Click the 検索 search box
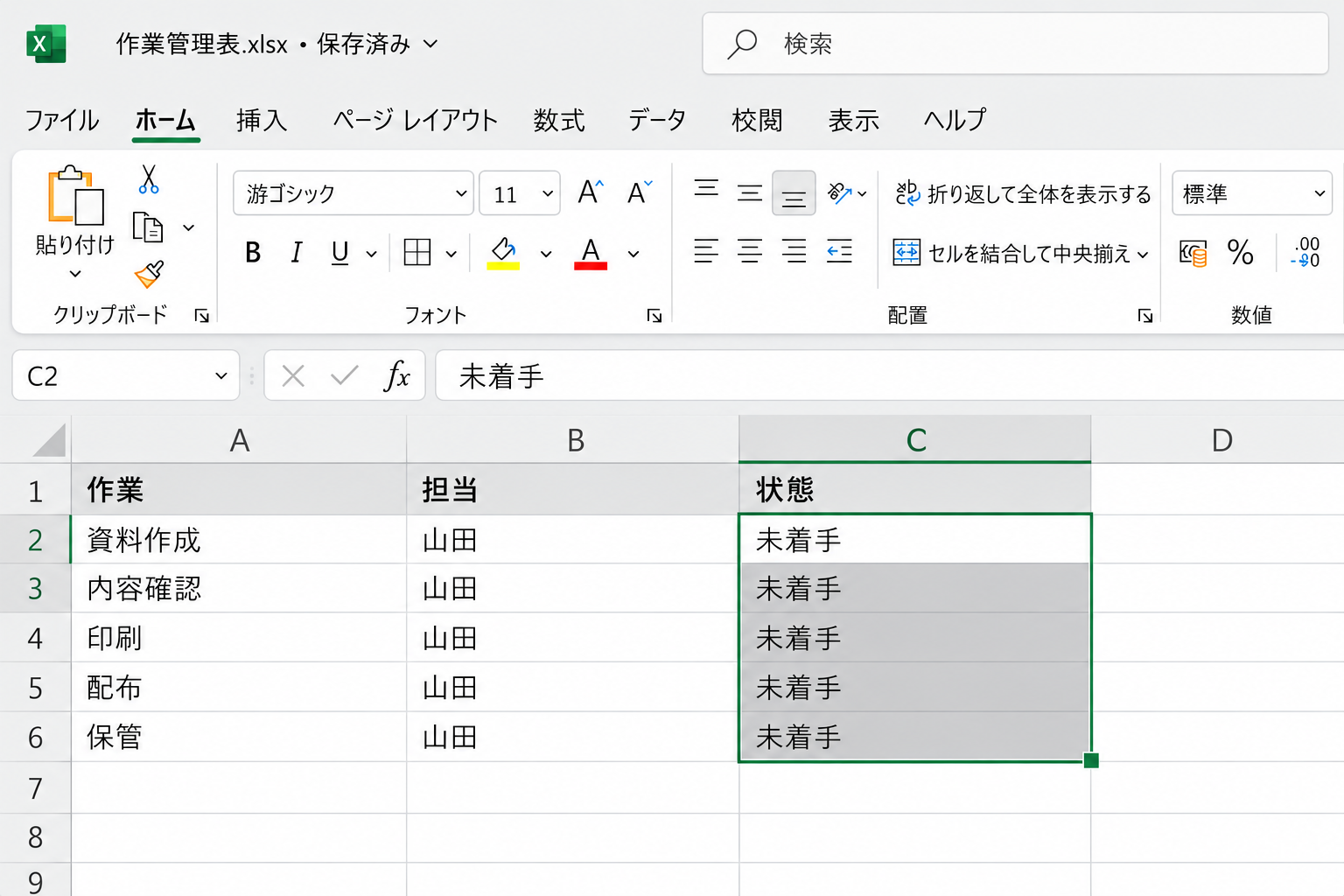Viewport: 1344px width, 896px height. pos(1015,44)
